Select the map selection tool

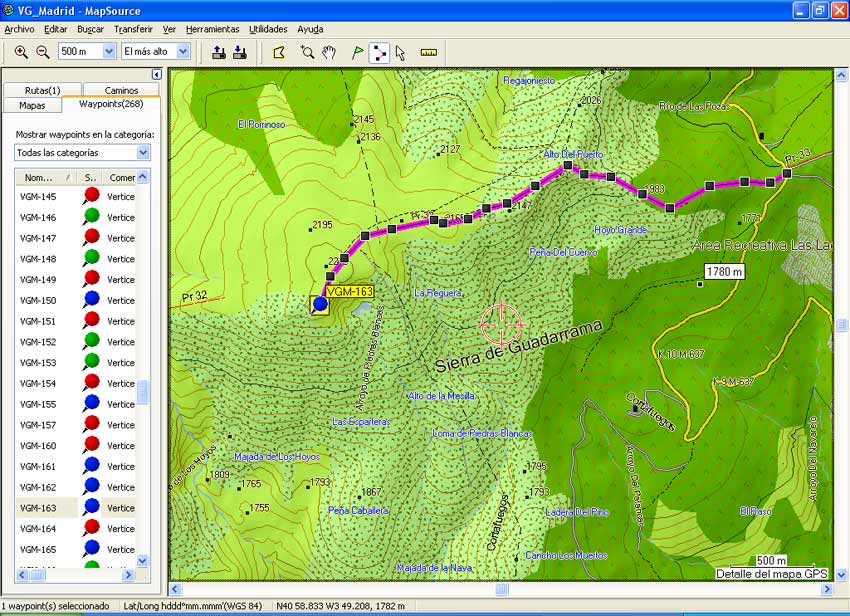(279, 53)
